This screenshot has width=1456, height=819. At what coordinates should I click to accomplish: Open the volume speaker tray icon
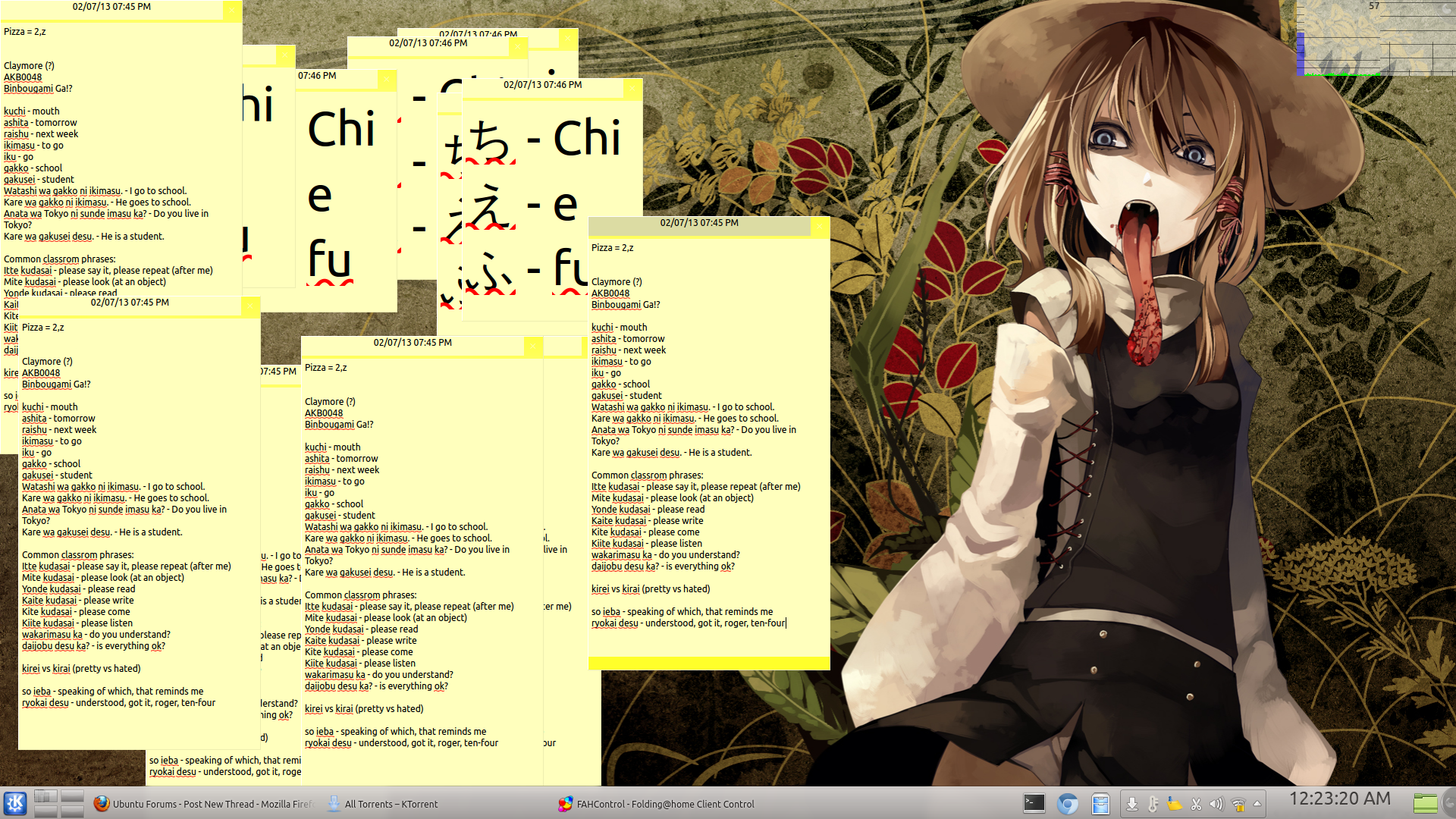coord(1216,804)
